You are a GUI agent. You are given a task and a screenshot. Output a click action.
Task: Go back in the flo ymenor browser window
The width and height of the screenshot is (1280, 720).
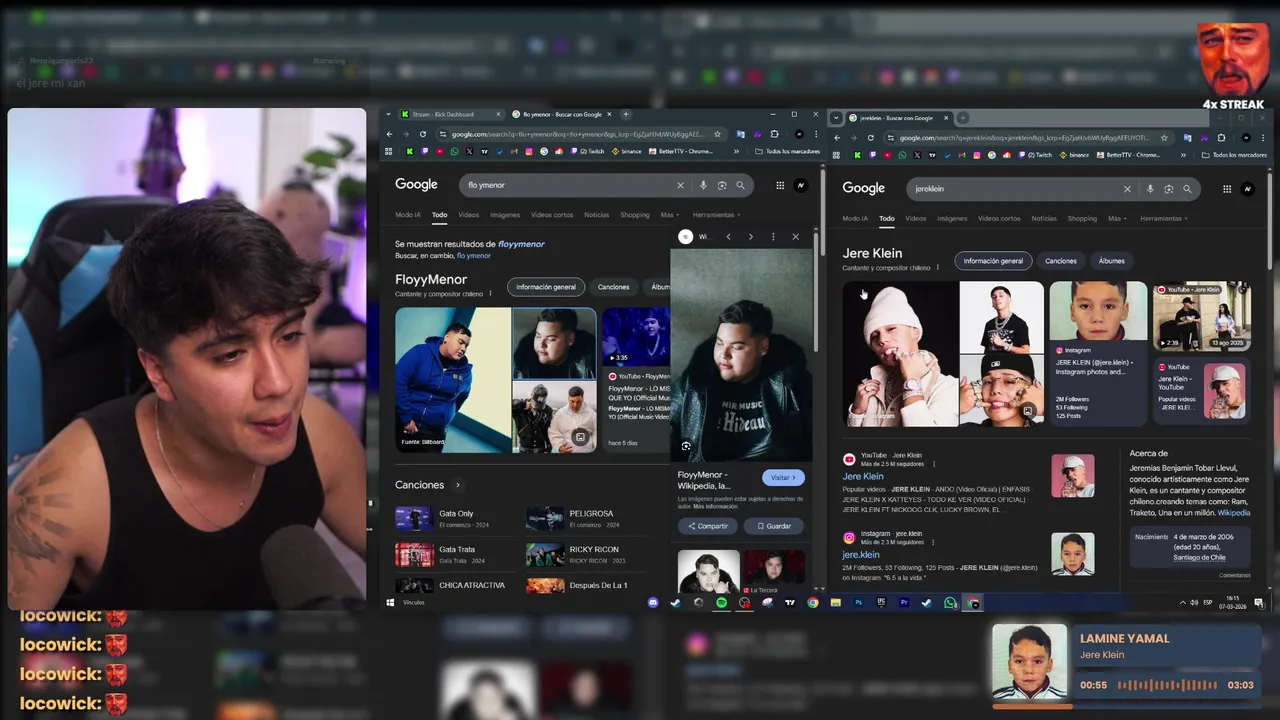(x=390, y=134)
